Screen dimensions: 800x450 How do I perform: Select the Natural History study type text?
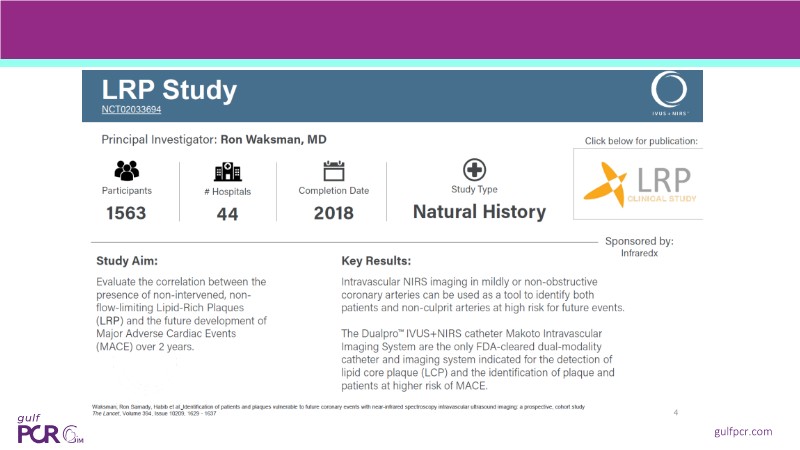(x=479, y=212)
